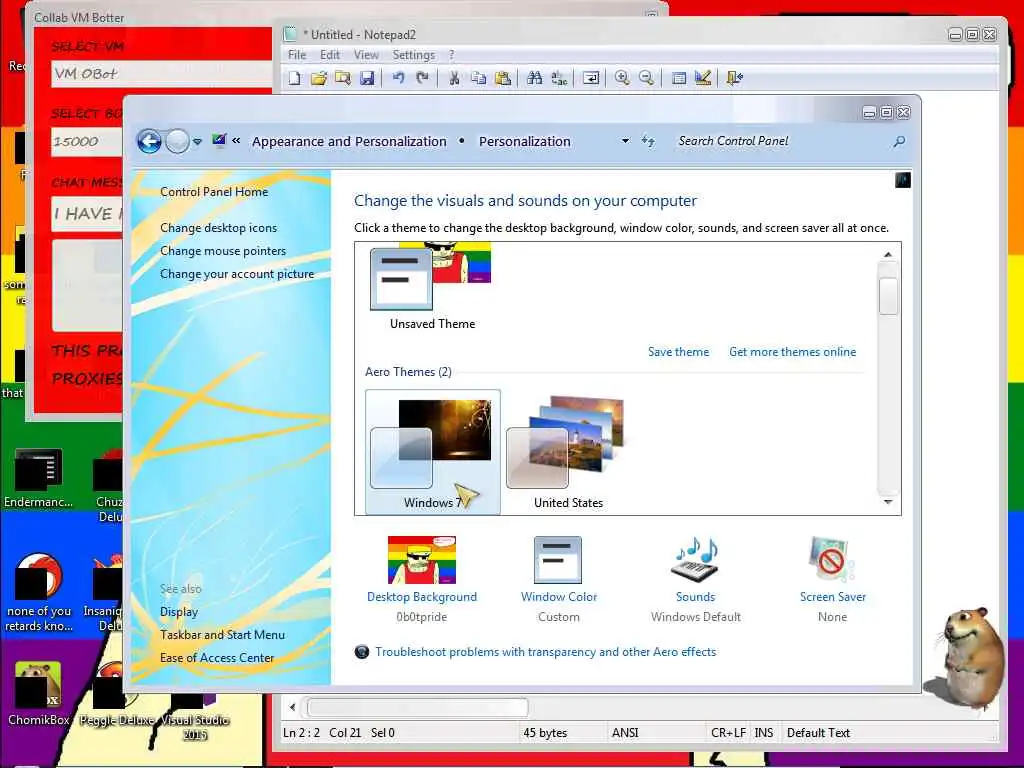This screenshot has height=768, width=1024.
Task: Click the Exit door icon in Notepad2
Action: point(735,78)
